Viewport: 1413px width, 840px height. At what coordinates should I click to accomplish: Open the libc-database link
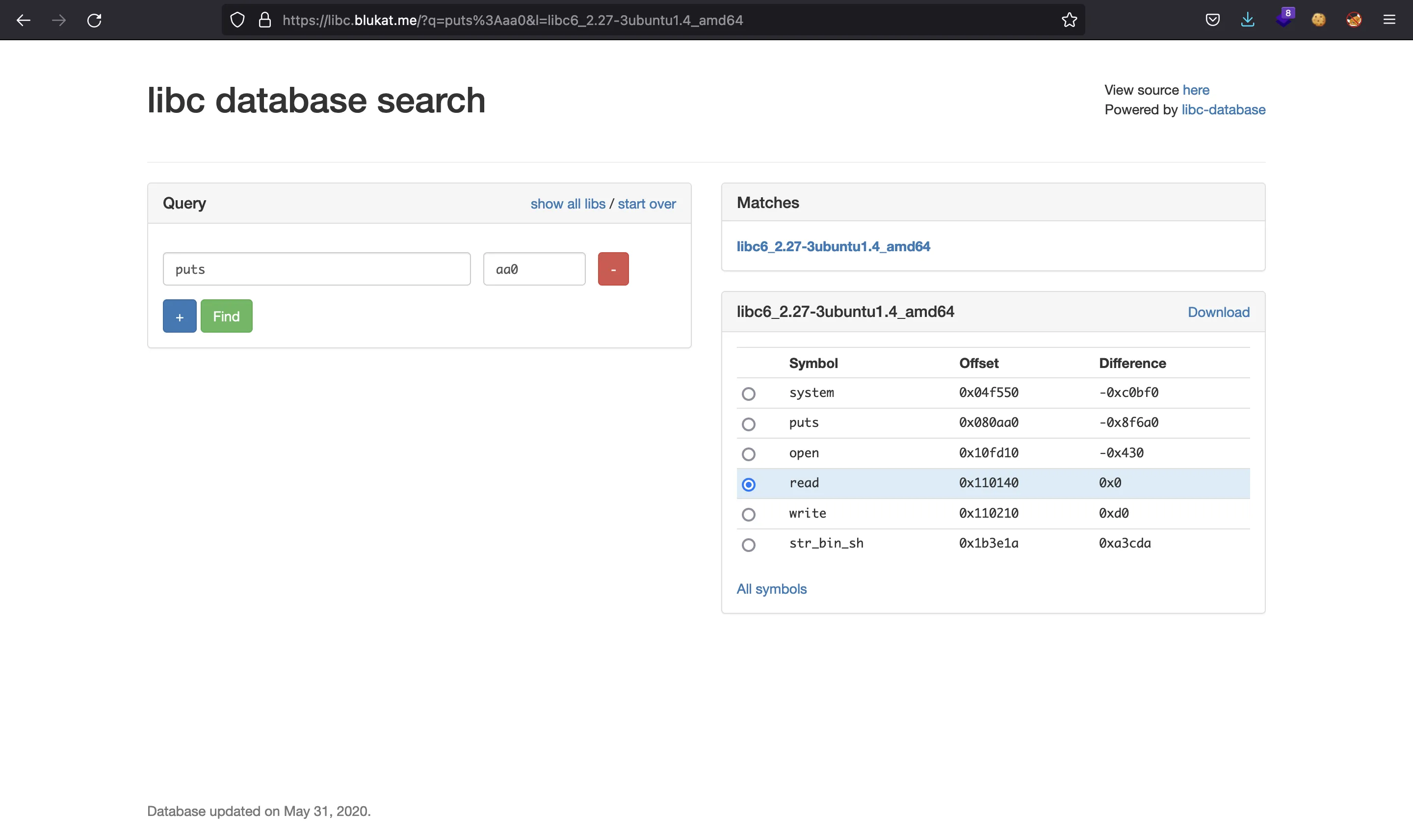[x=1224, y=110]
